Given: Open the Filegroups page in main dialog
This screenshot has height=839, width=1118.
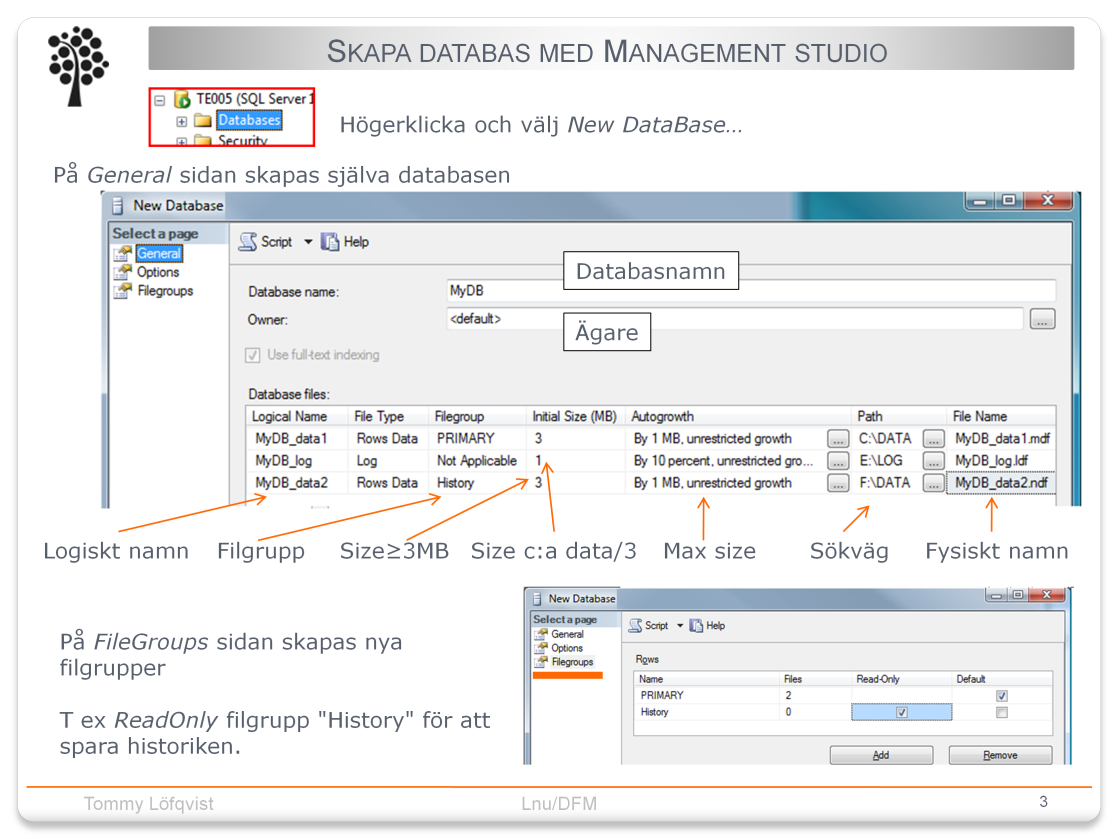Looking at the screenshot, I should point(165,291).
